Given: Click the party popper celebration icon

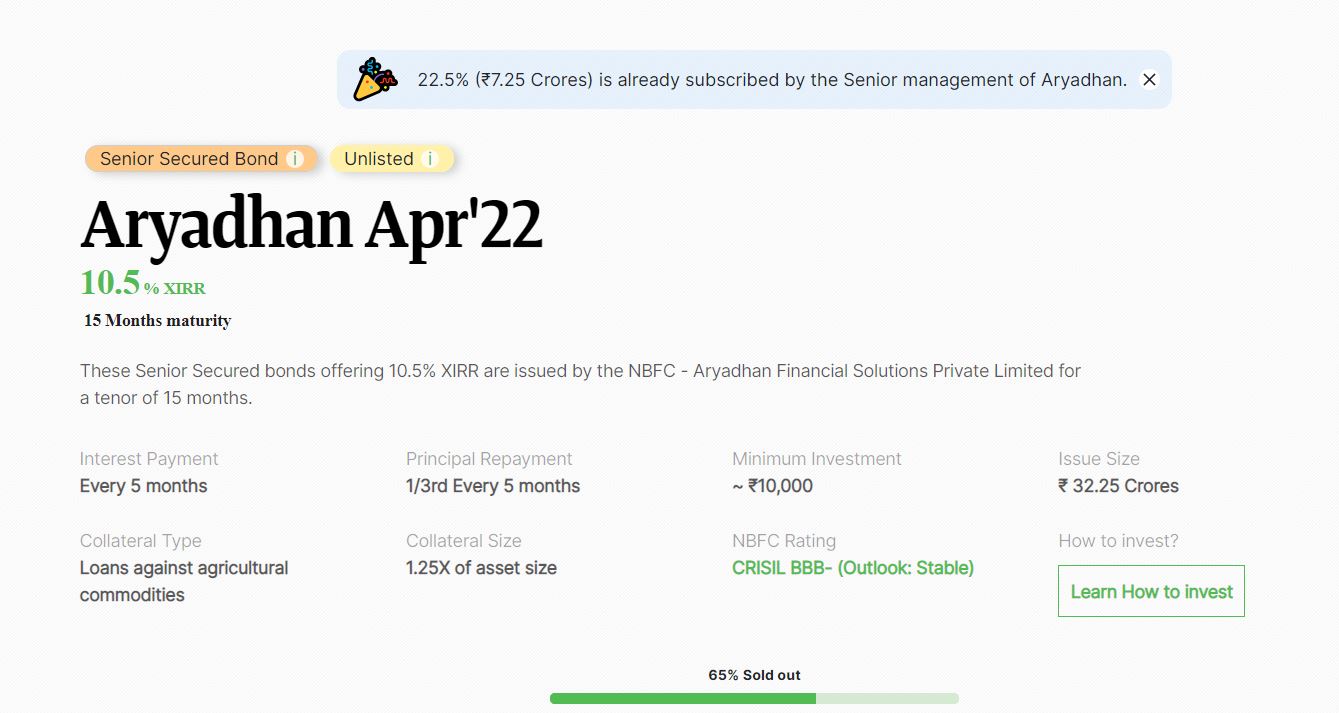Looking at the screenshot, I should click(x=375, y=79).
